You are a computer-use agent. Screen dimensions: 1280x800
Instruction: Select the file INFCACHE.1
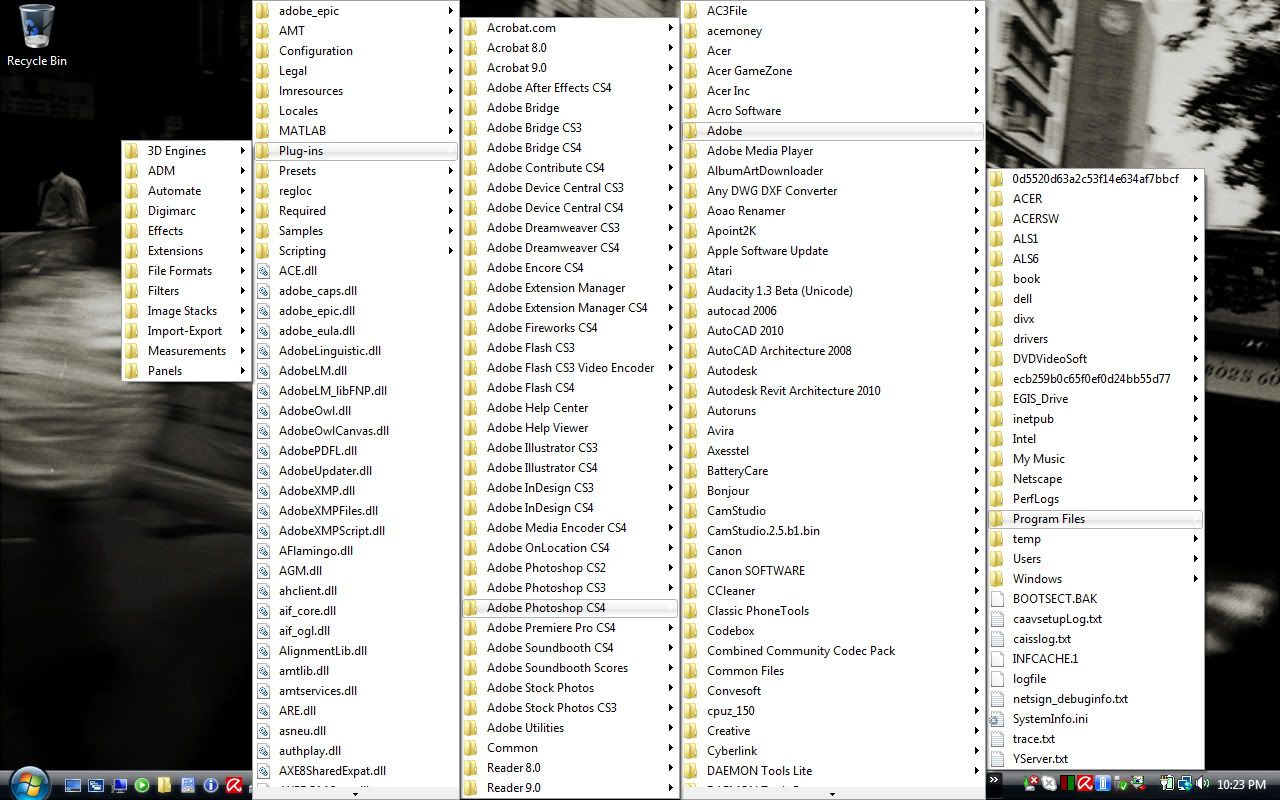1095,659
